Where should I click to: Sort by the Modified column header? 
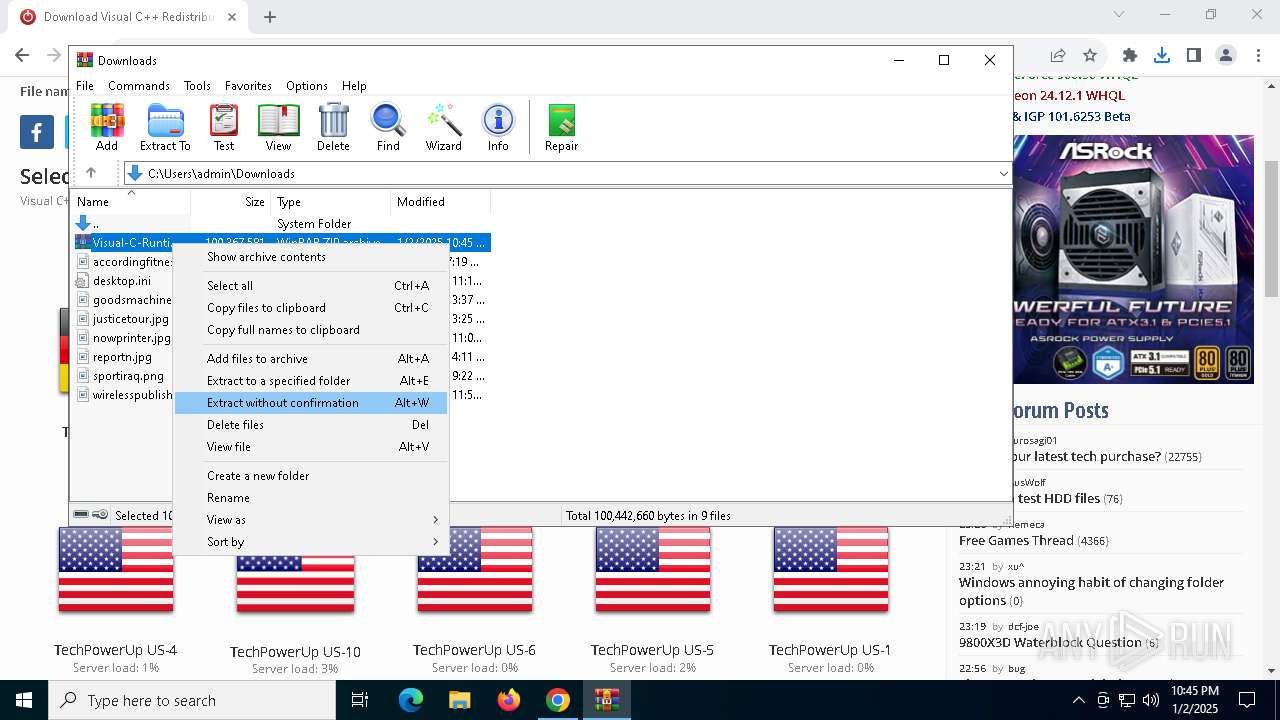click(440, 201)
